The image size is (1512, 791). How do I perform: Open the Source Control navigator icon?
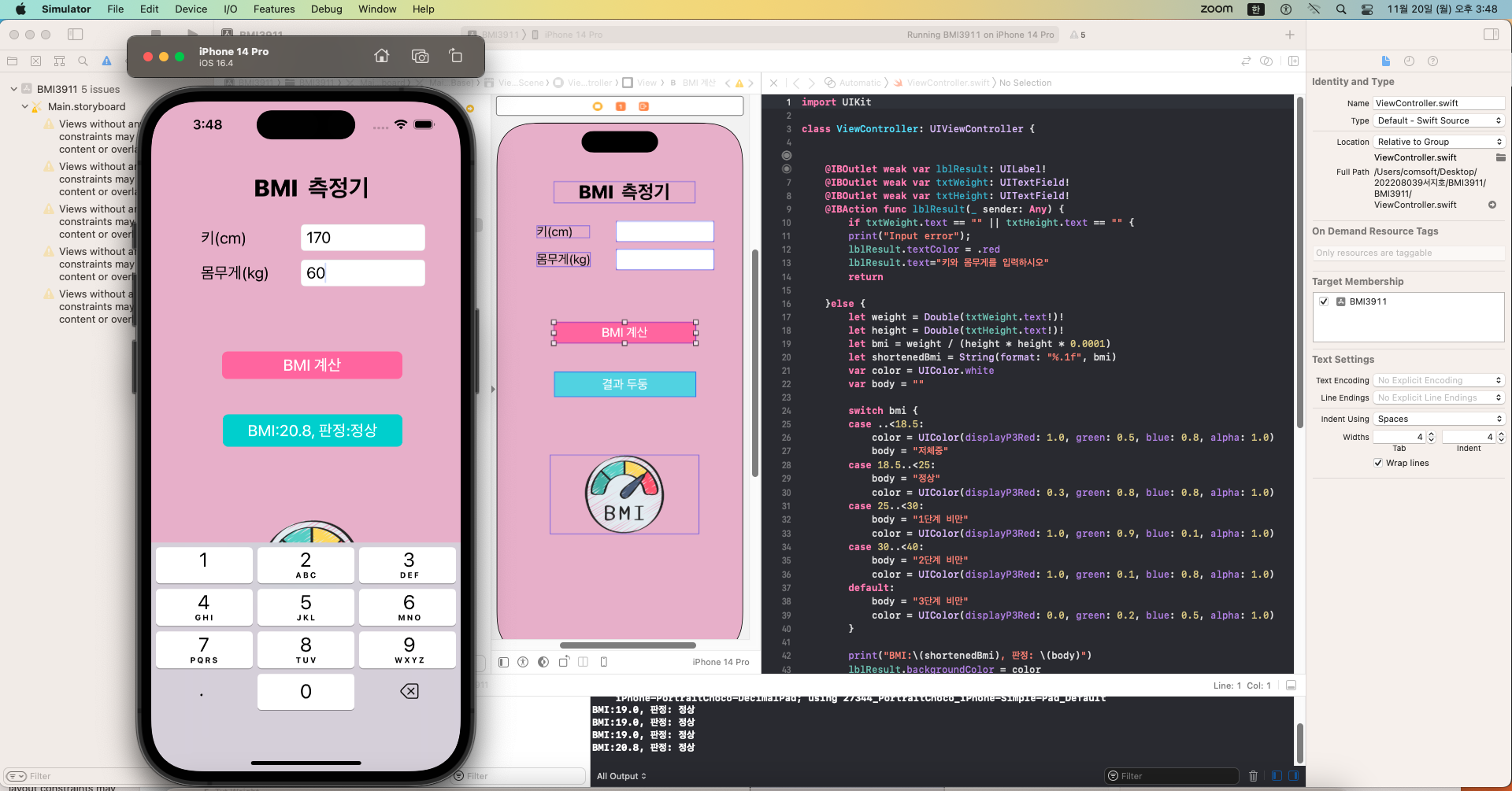coord(35,61)
